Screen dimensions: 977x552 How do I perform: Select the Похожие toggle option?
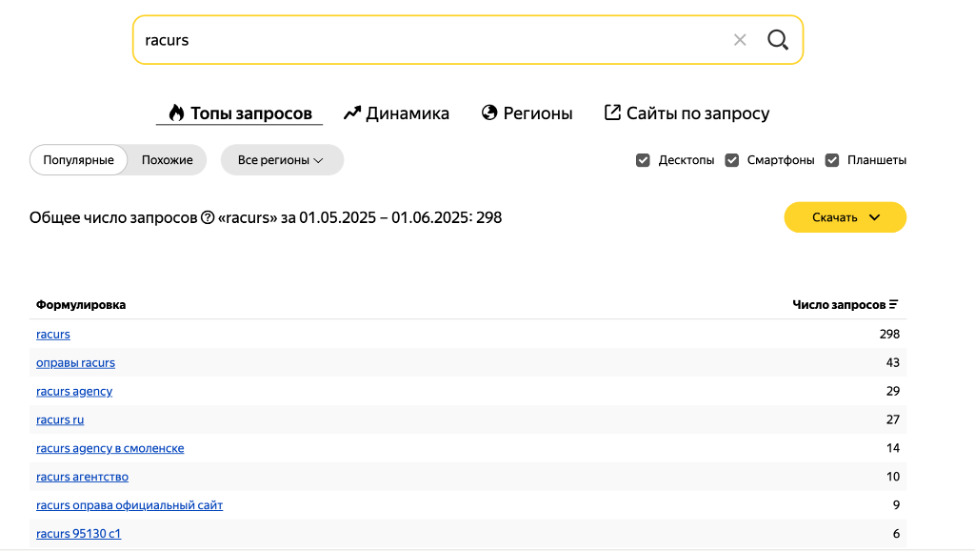pos(167,160)
